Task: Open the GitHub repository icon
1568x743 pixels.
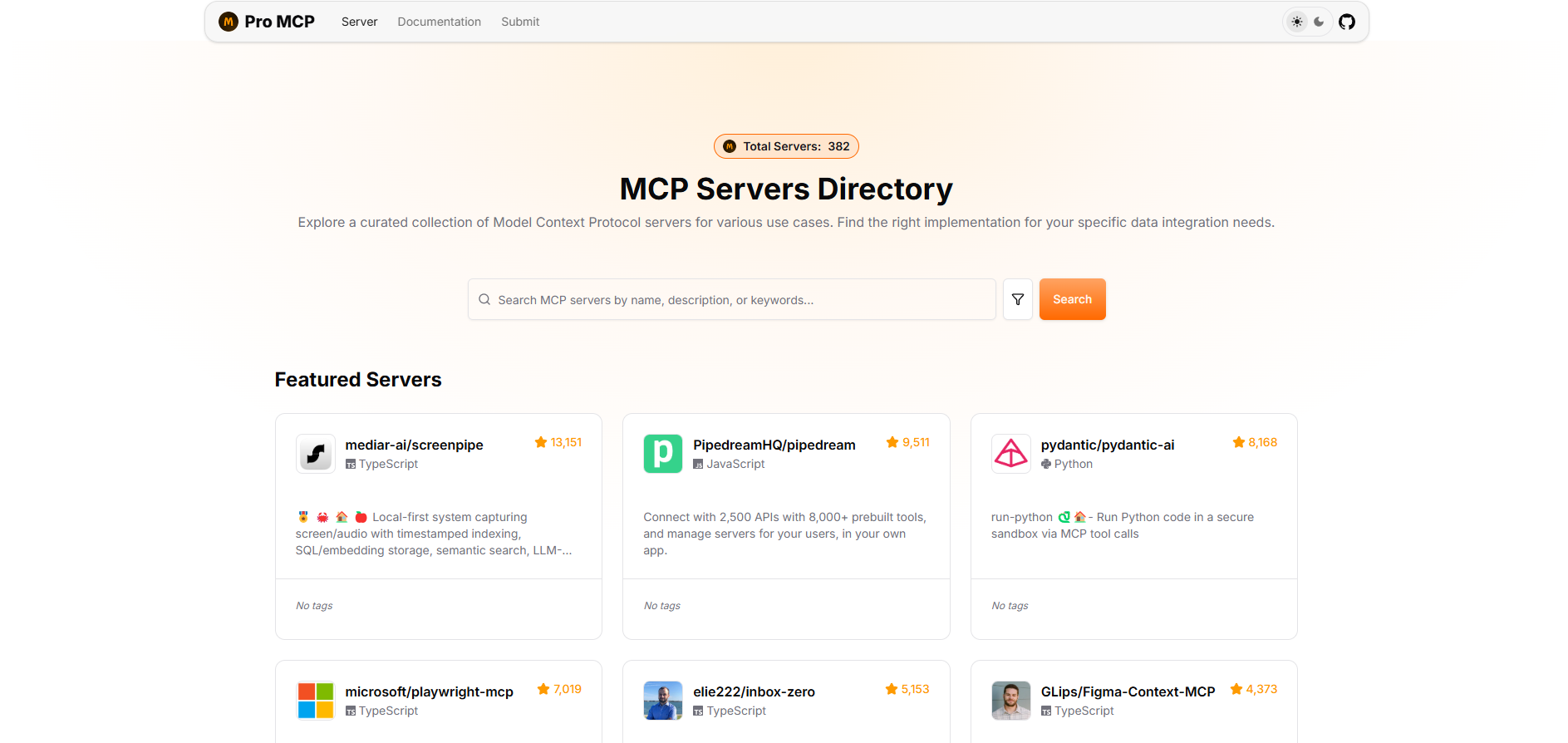Action: (1347, 22)
